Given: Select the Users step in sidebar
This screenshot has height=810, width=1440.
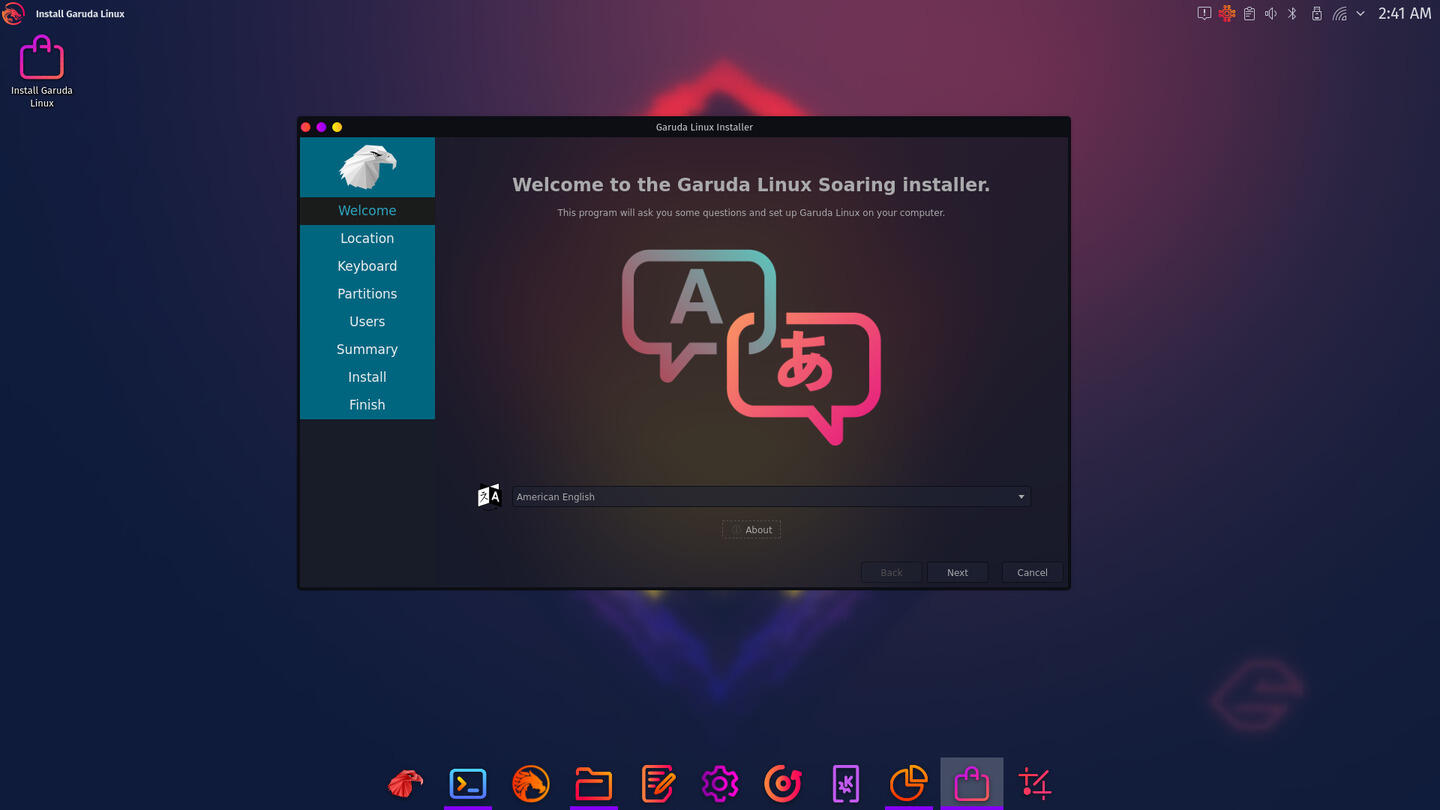Looking at the screenshot, I should (367, 322).
